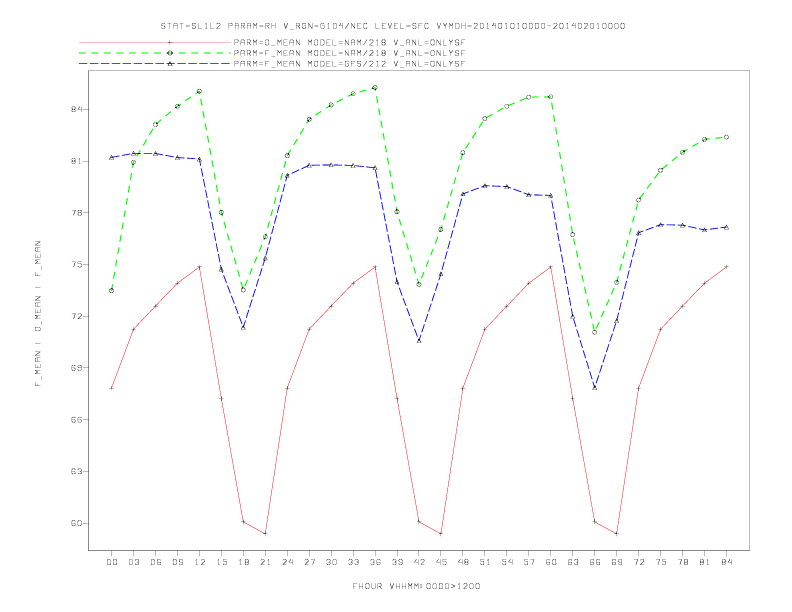Click x-axis forecast hour label 36
This screenshot has height=612, width=792.
(375, 562)
